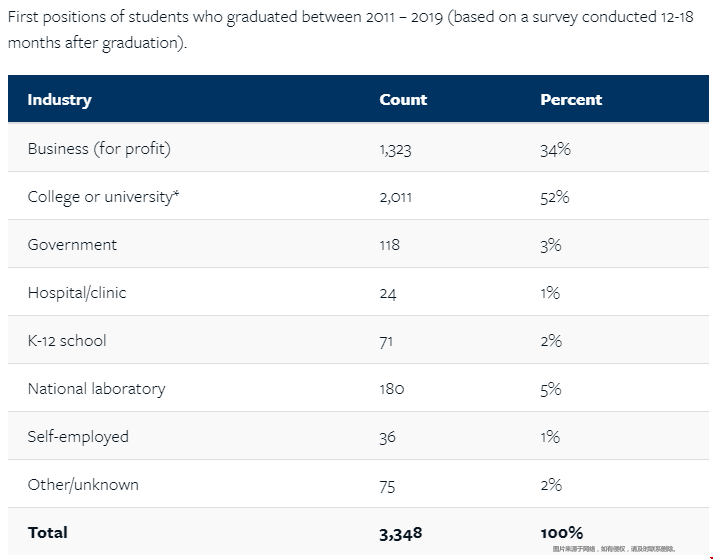The image size is (713, 559).
Task: Click the National laboratory row label
Action: 96,389
